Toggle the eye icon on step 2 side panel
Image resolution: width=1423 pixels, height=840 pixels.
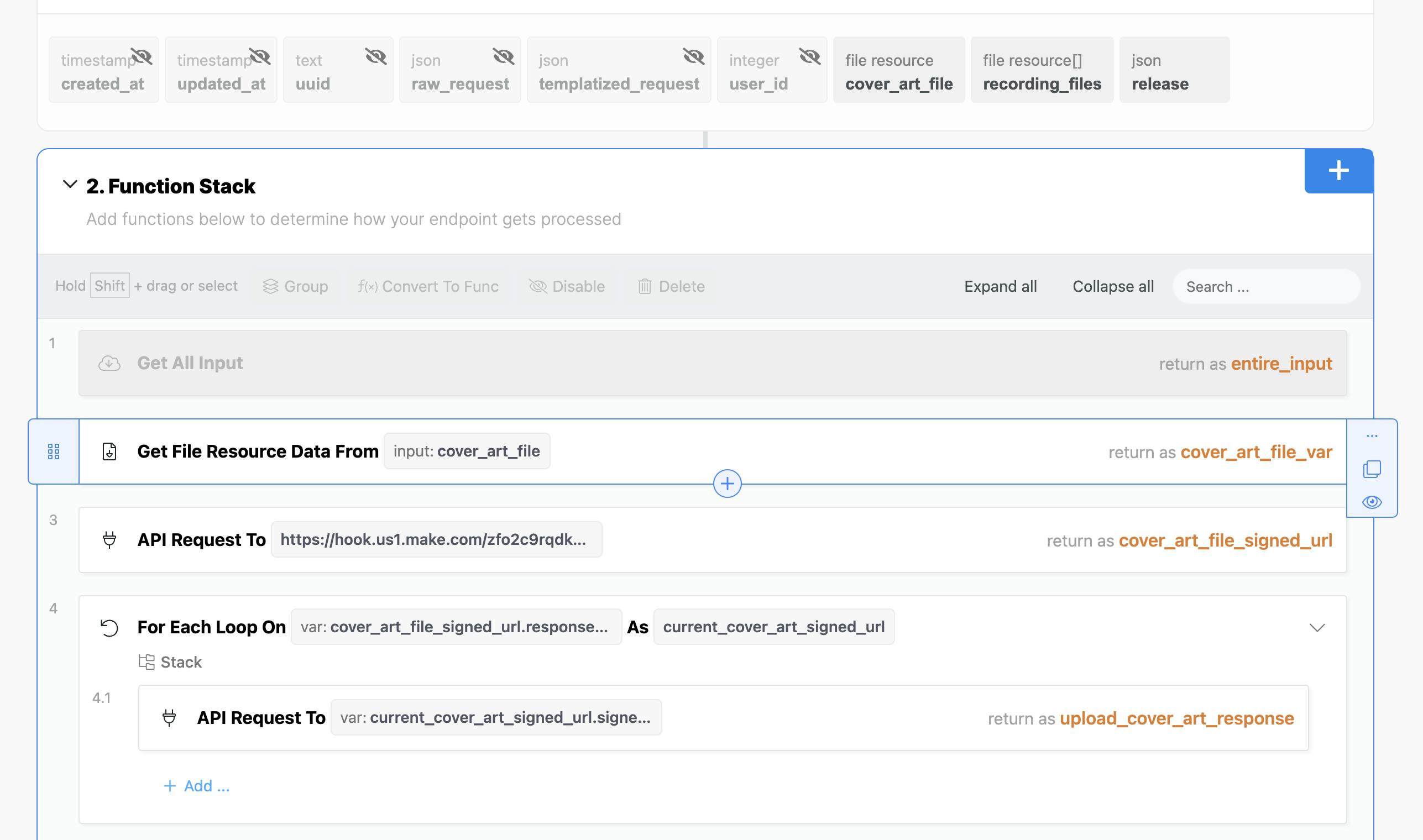tap(1372, 501)
